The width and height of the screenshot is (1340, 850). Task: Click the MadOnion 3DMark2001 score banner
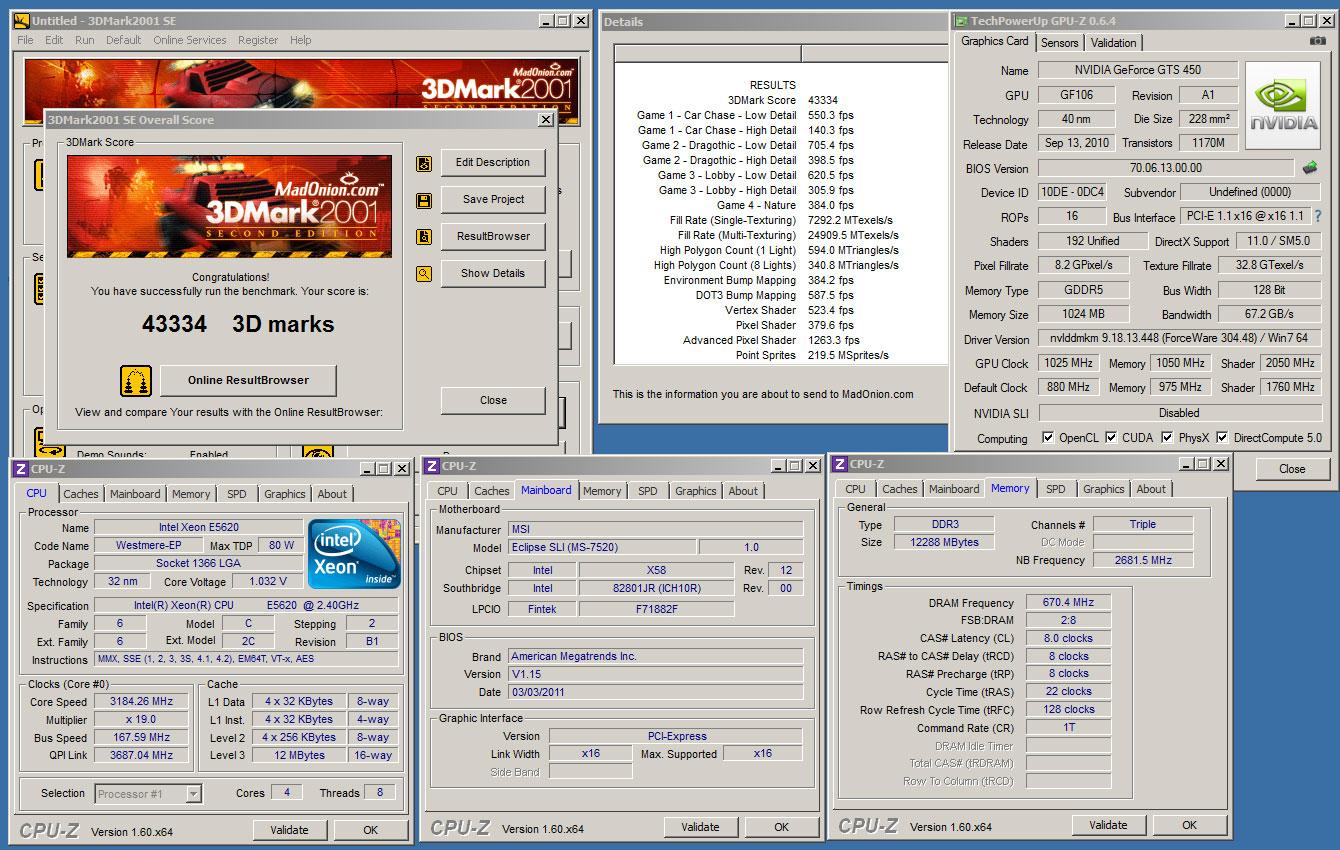tap(230, 207)
